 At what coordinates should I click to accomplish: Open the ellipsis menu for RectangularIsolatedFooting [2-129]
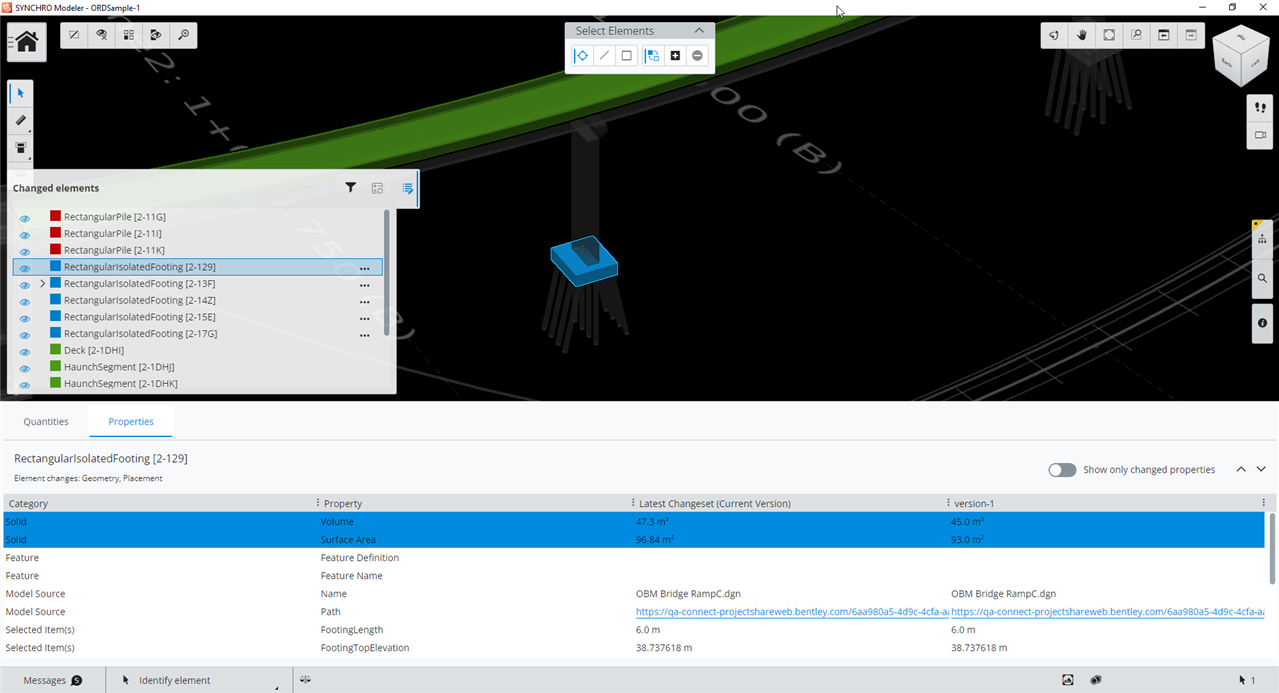pos(364,267)
